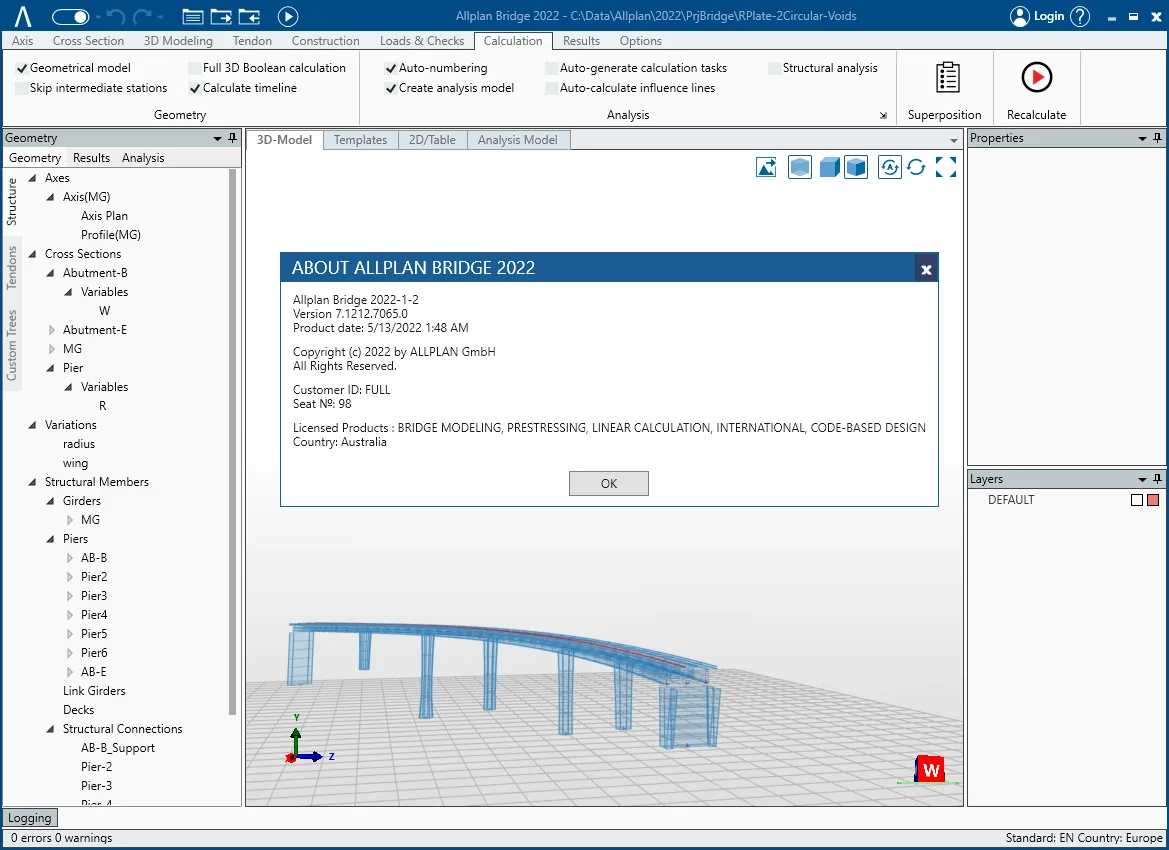
Task: Open Geometry panel dropdown arrow
Action: [x=218, y=139]
